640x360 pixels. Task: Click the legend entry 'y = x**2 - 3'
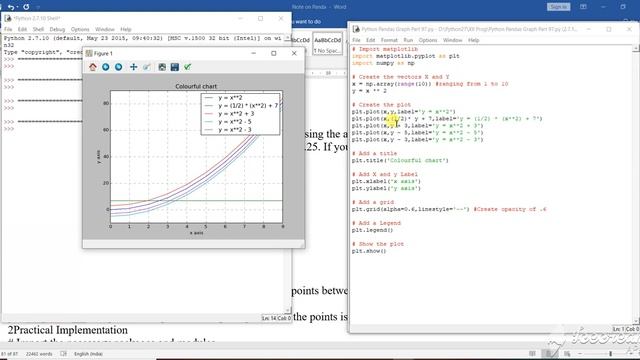[235, 130]
